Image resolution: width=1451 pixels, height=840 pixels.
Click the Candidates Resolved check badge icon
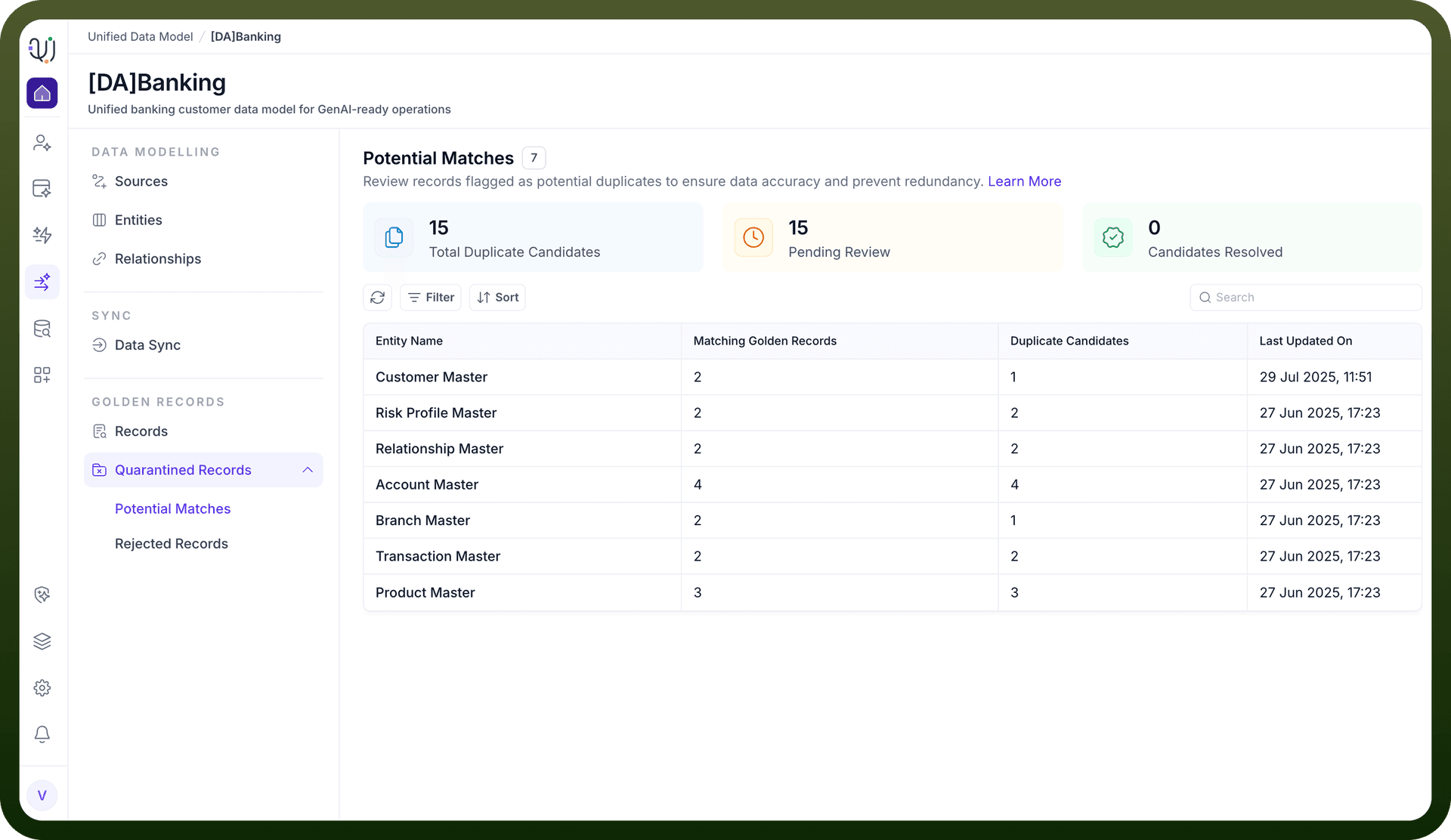point(1113,237)
